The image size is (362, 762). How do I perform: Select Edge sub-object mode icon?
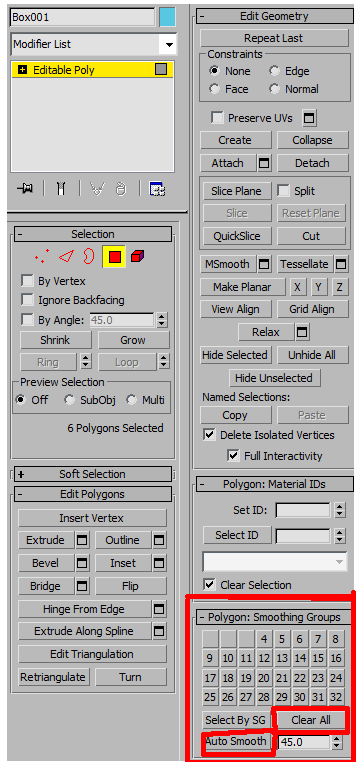(65, 257)
